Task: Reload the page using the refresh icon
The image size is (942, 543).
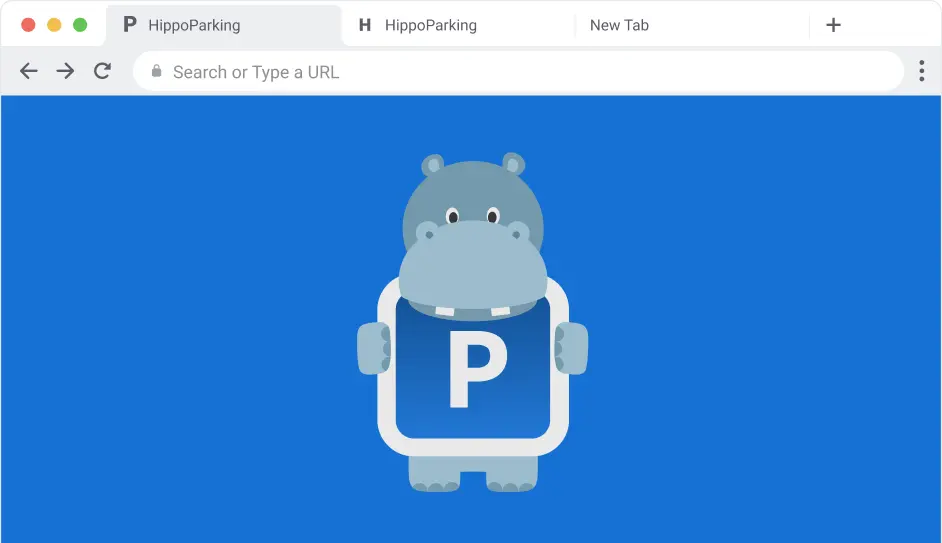Action: click(102, 71)
